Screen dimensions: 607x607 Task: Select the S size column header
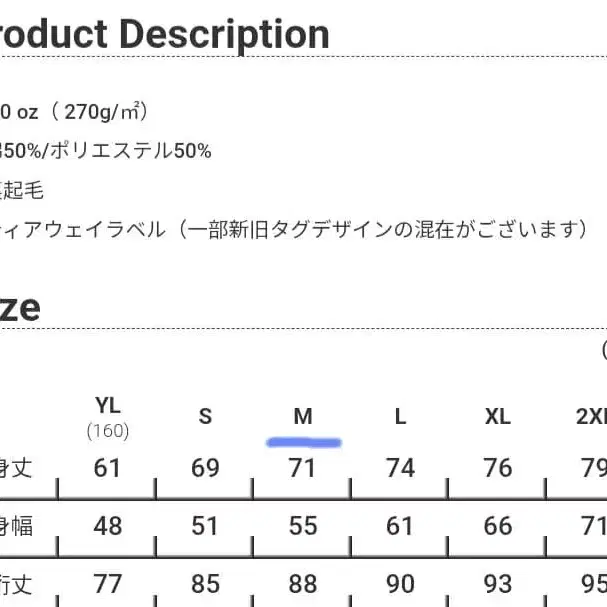point(205,416)
